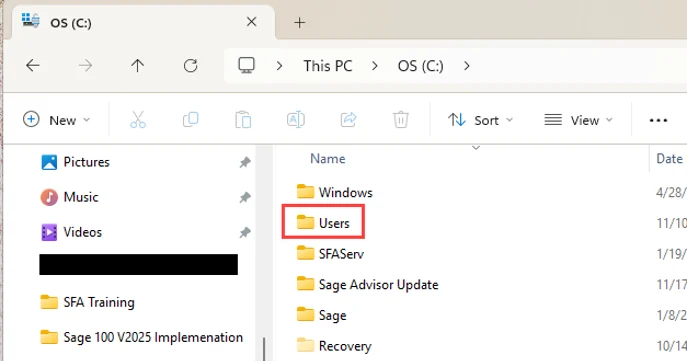Paste clipboard contents using toolbar icon
The image size is (687, 361).
point(243,120)
